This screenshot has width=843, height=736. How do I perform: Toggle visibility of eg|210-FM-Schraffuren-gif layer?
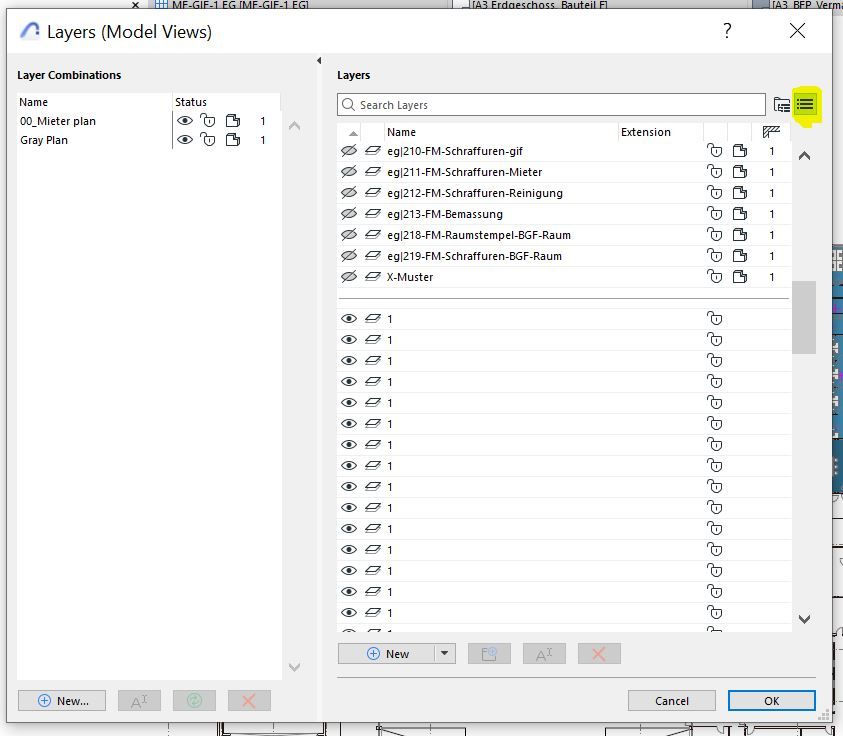pos(349,151)
